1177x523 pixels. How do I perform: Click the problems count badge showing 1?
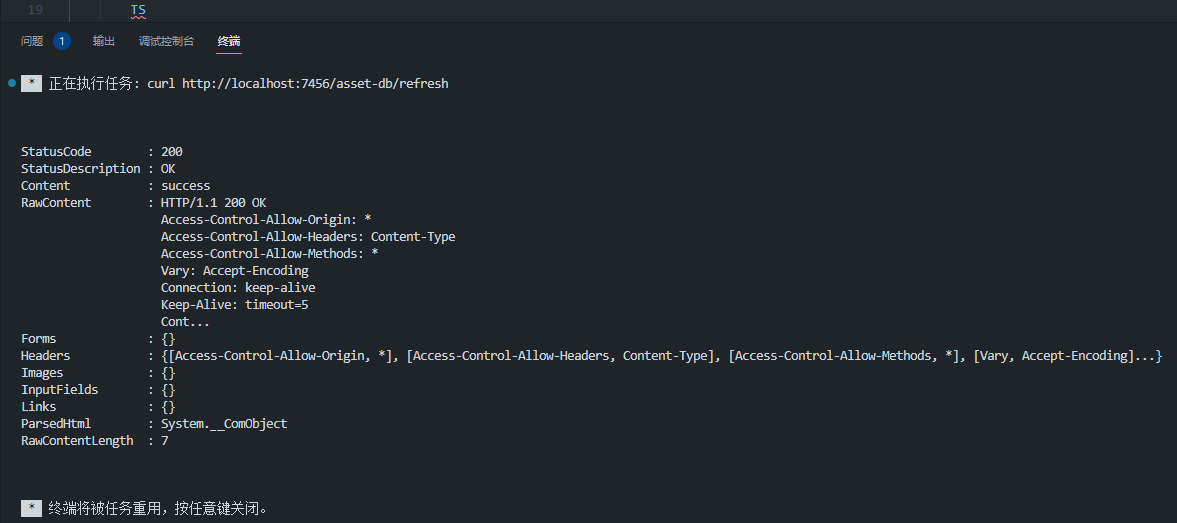[x=62, y=41]
